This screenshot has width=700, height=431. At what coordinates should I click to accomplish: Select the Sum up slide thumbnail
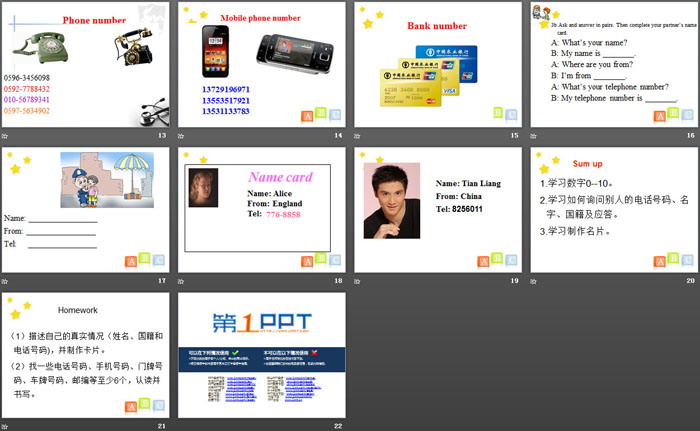(x=614, y=210)
